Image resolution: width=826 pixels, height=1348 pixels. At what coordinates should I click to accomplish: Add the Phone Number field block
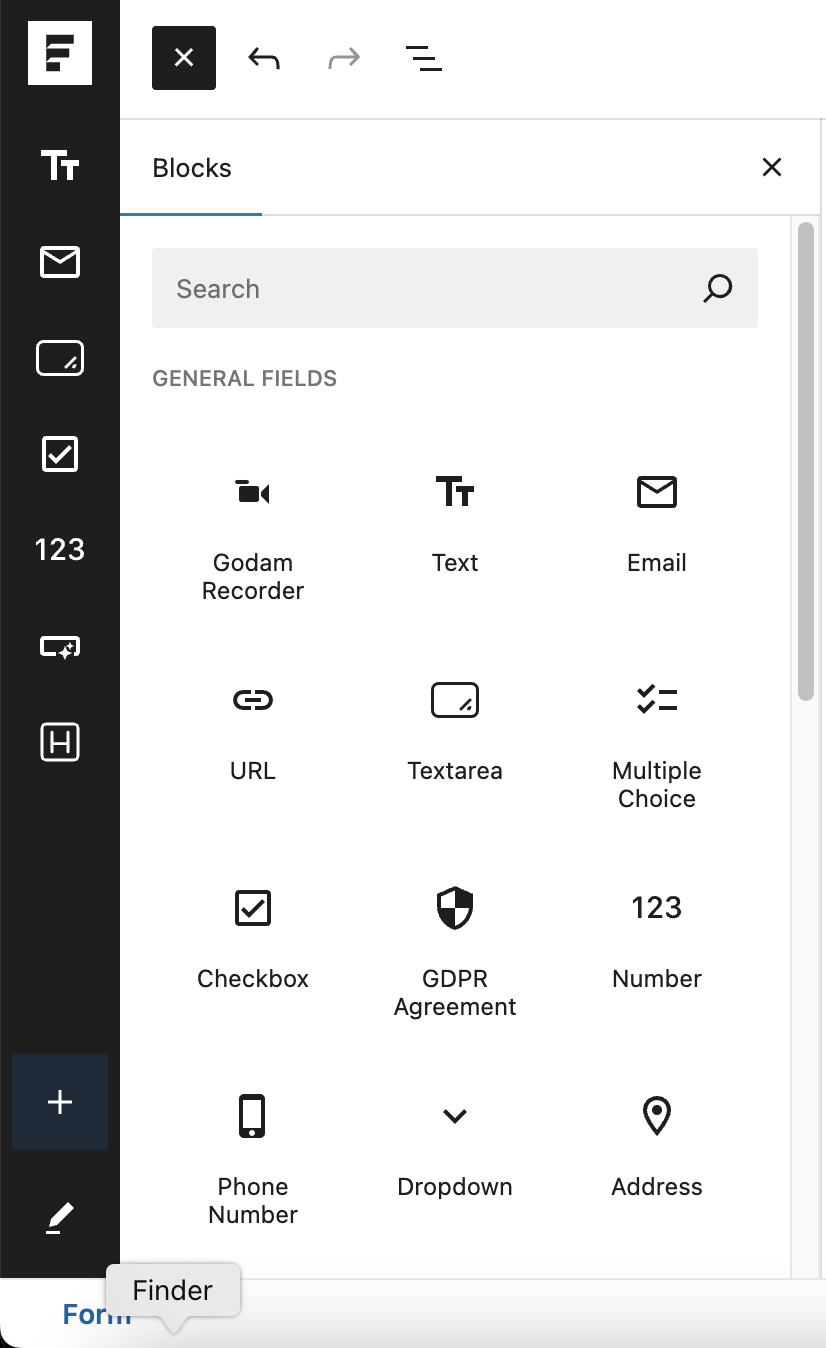click(x=253, y=1157)
